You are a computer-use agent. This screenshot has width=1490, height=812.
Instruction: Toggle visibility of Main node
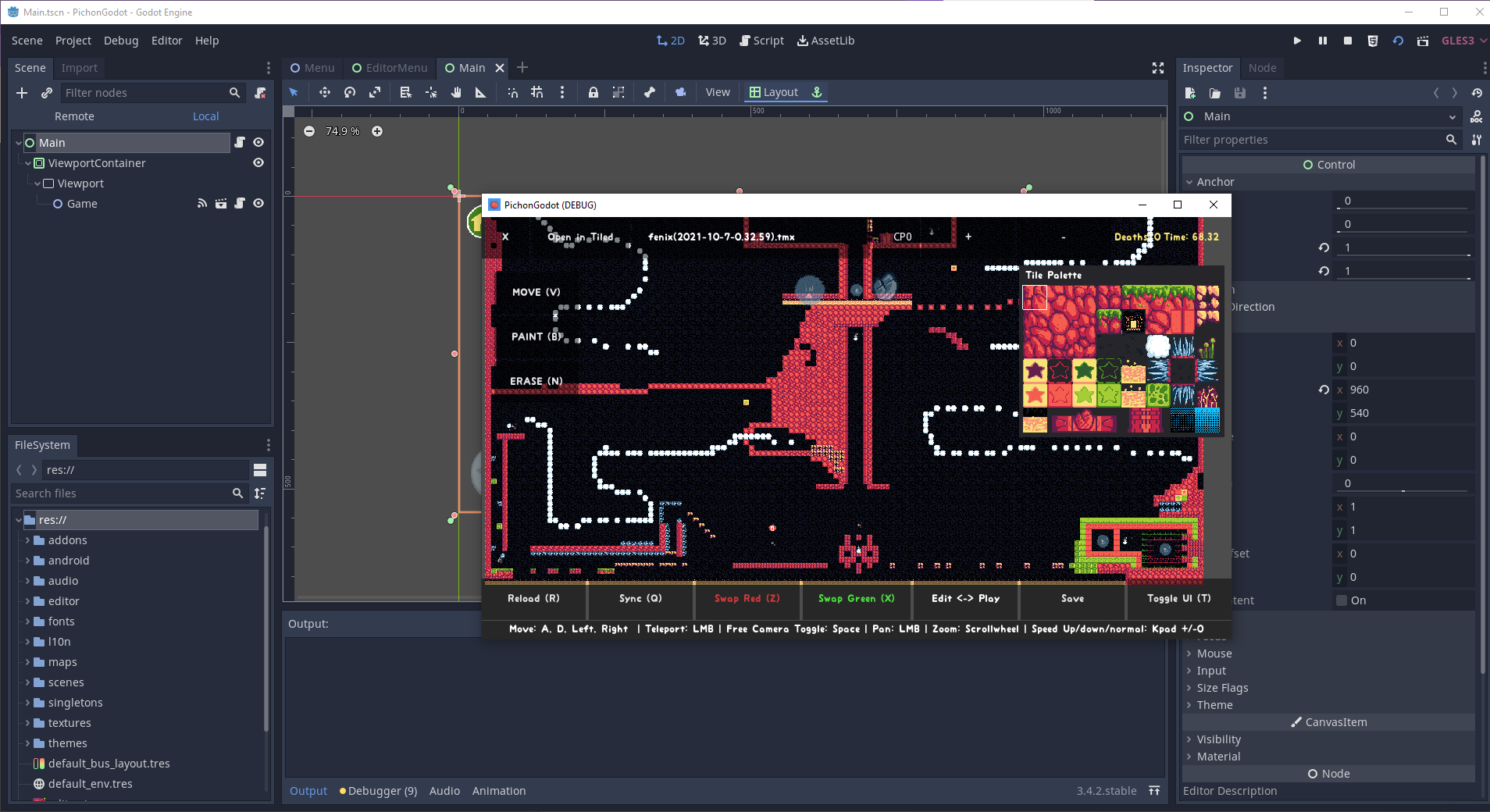(258, 142)
